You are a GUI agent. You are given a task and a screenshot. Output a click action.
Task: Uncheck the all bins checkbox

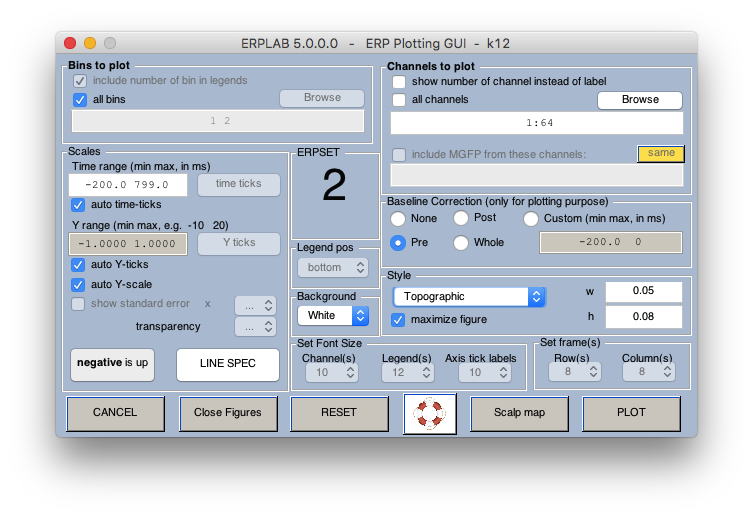coord(80,100)
